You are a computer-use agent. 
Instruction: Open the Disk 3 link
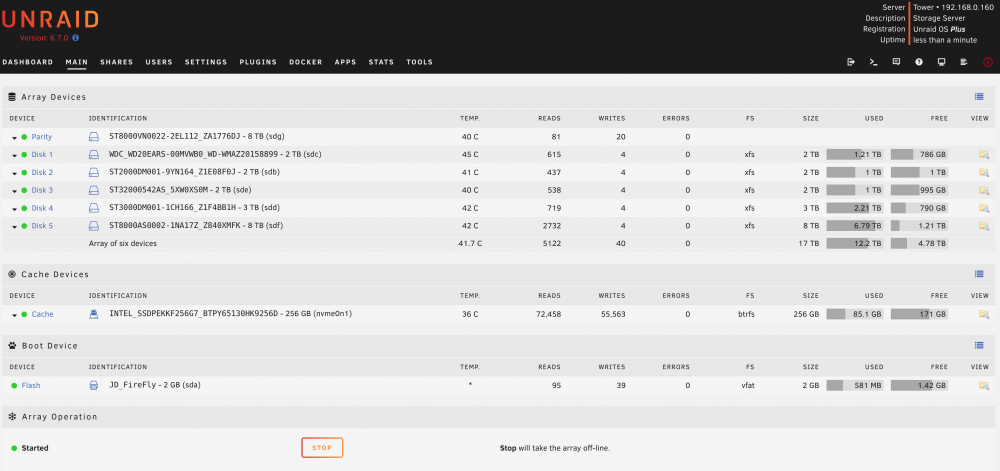click(42, 190)
